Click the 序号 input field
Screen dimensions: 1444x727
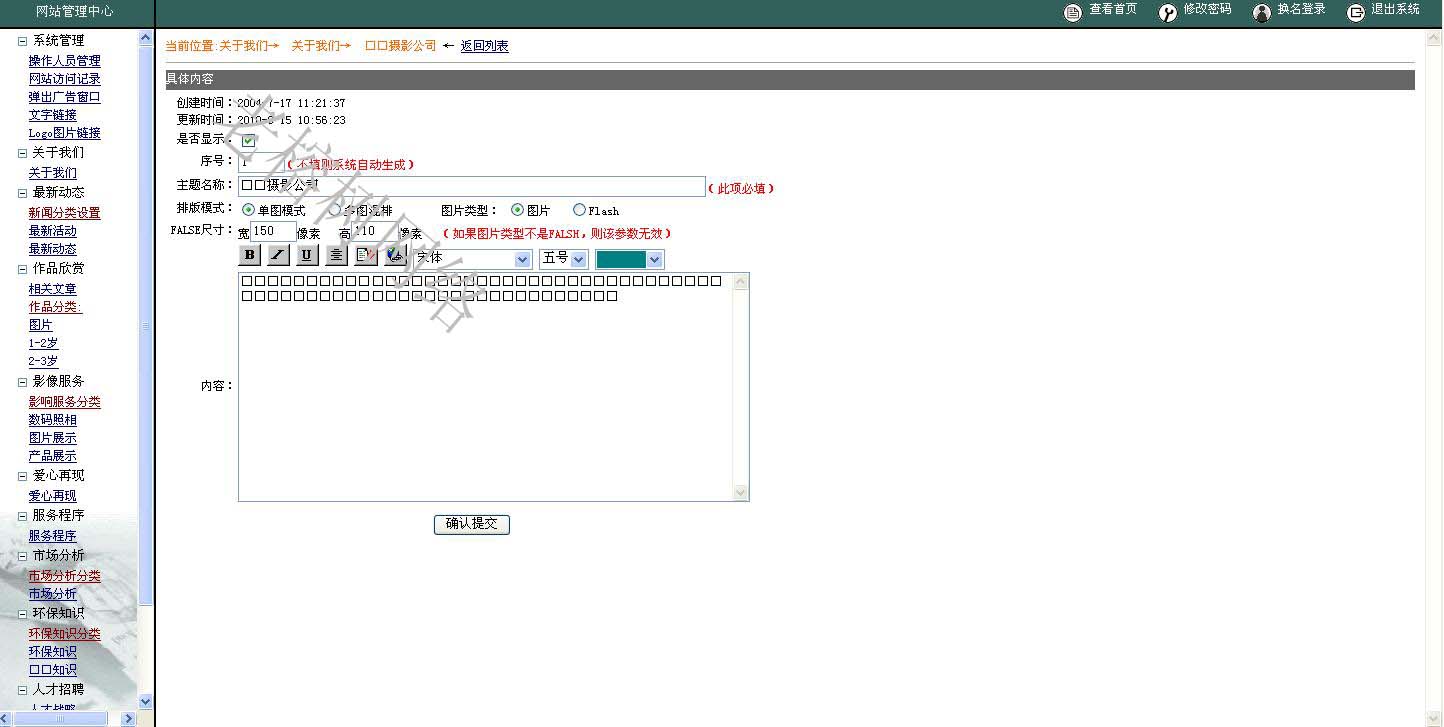click(262, 161)
